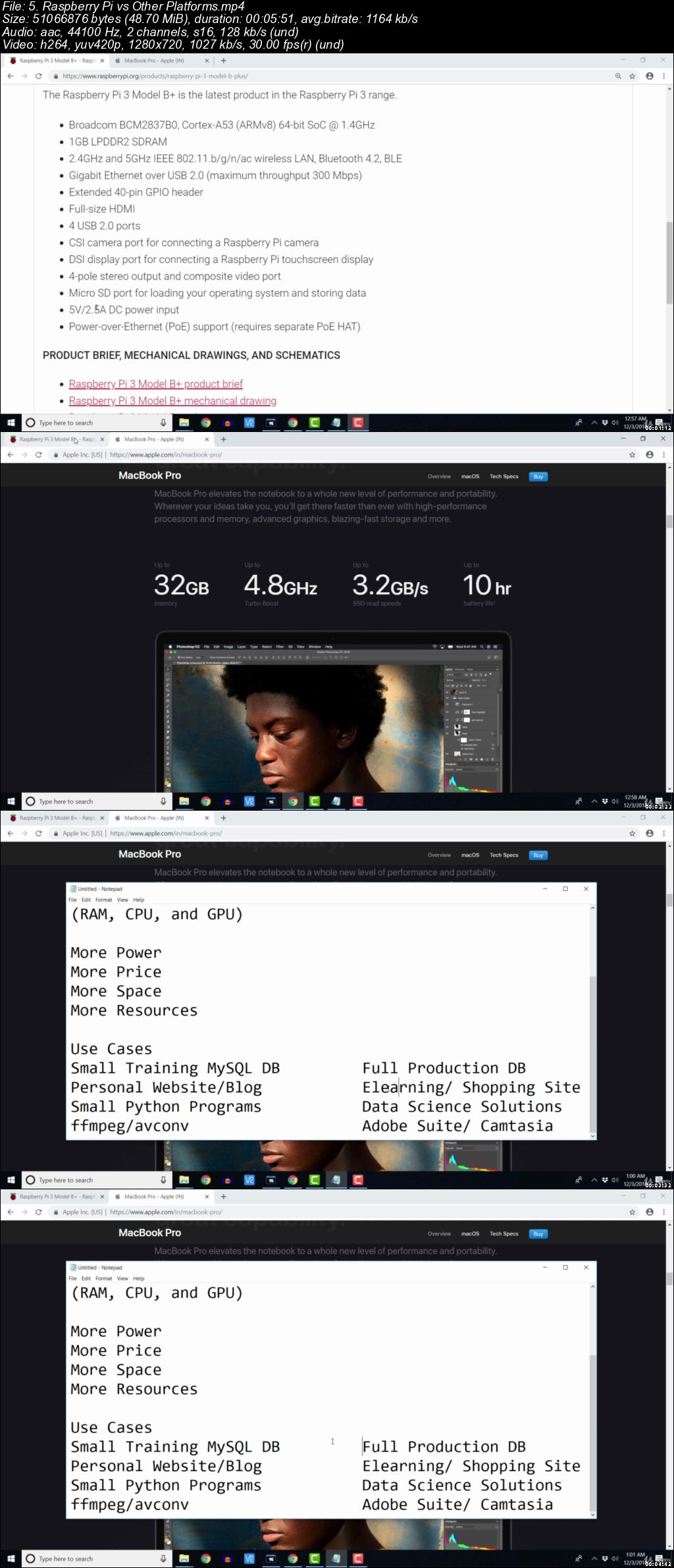Viewport: 674px width, 1568px height.
Task: Click 'Adobe Suite/ Camtasia' in the 03:32 frame Notepad
Action: point(457,1125)
